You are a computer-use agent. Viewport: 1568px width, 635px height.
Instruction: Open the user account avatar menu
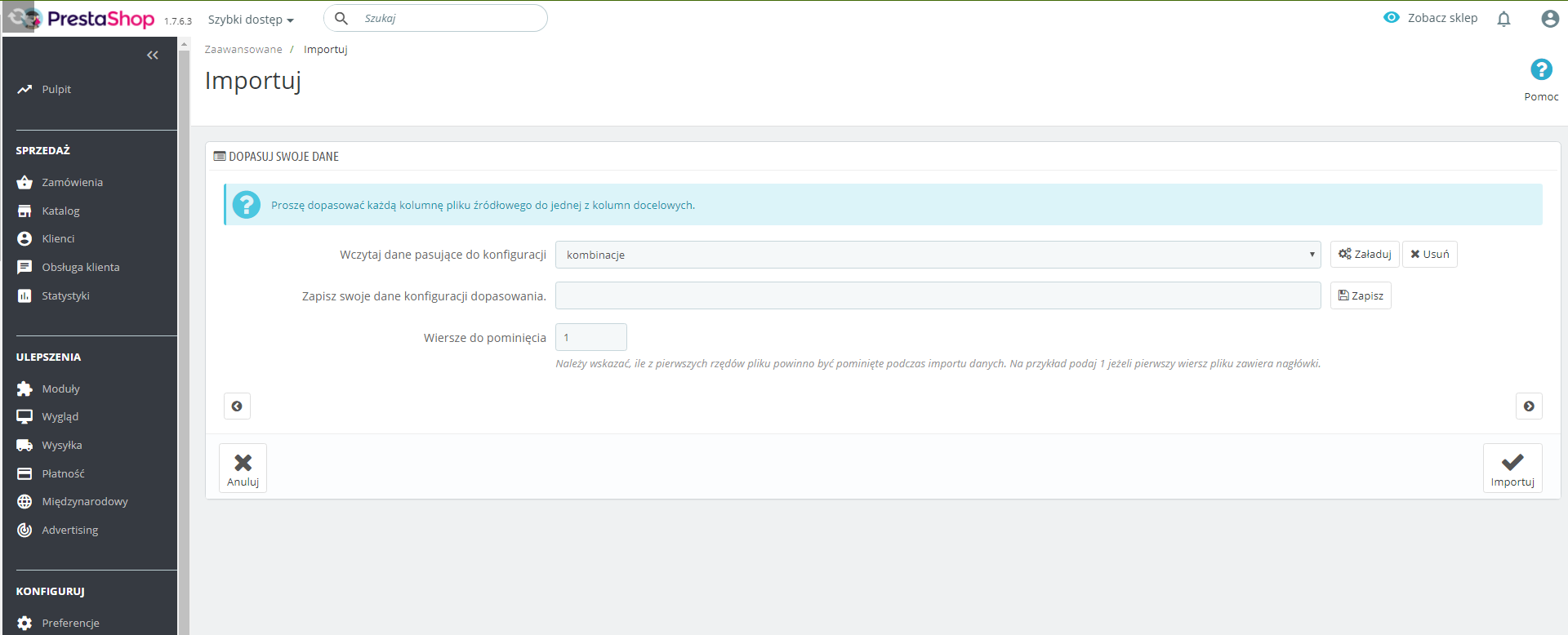pos(1550,19)
